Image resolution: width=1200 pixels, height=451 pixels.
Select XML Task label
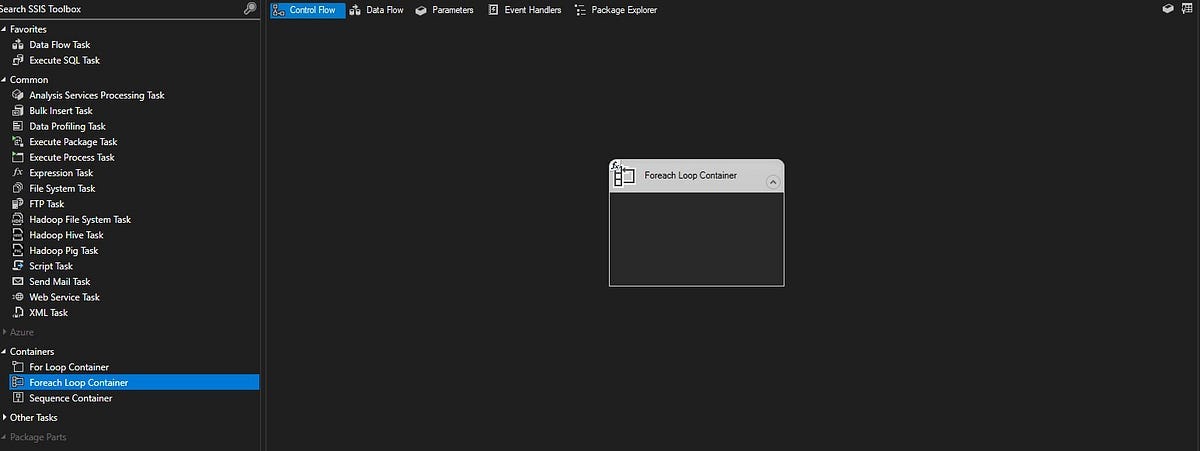click(x=49, y=313)
